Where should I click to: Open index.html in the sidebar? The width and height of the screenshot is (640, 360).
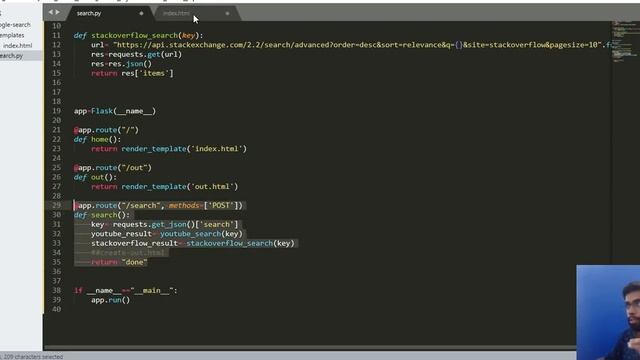coord(18,46)
